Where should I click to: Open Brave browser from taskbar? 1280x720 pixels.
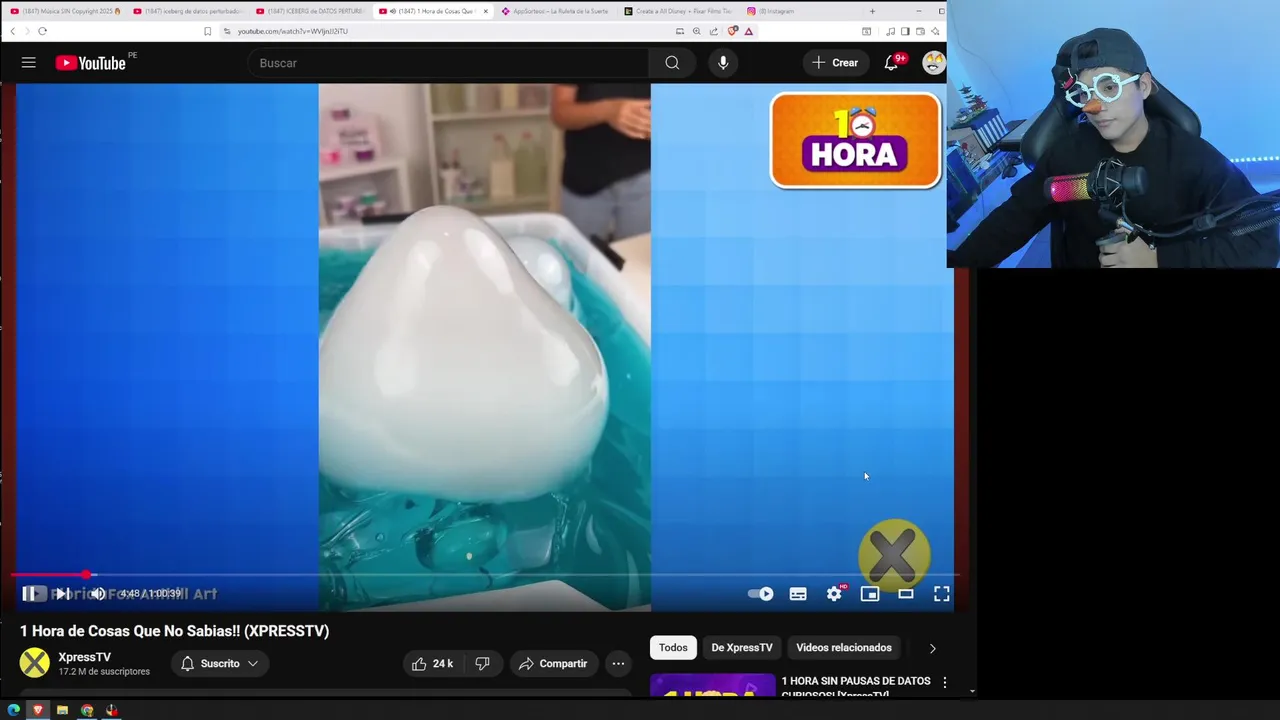coord(38,710)
